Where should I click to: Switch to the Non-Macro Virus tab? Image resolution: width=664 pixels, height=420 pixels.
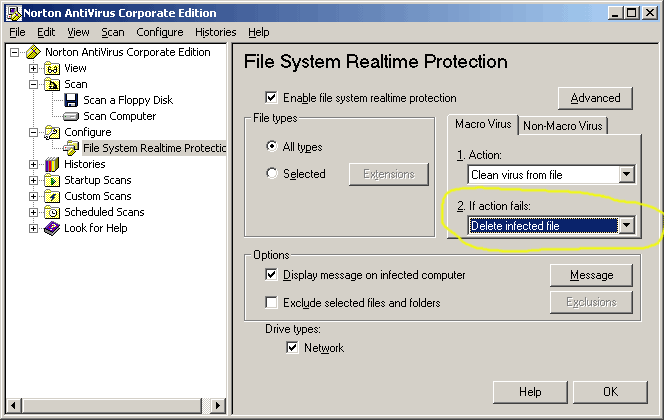[562, 126]
